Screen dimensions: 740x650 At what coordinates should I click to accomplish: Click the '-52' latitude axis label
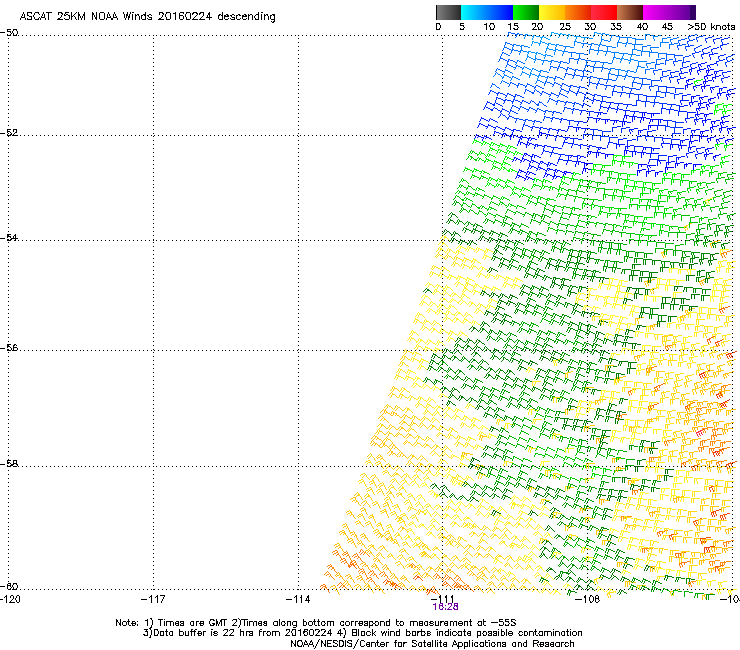(9, 133)
